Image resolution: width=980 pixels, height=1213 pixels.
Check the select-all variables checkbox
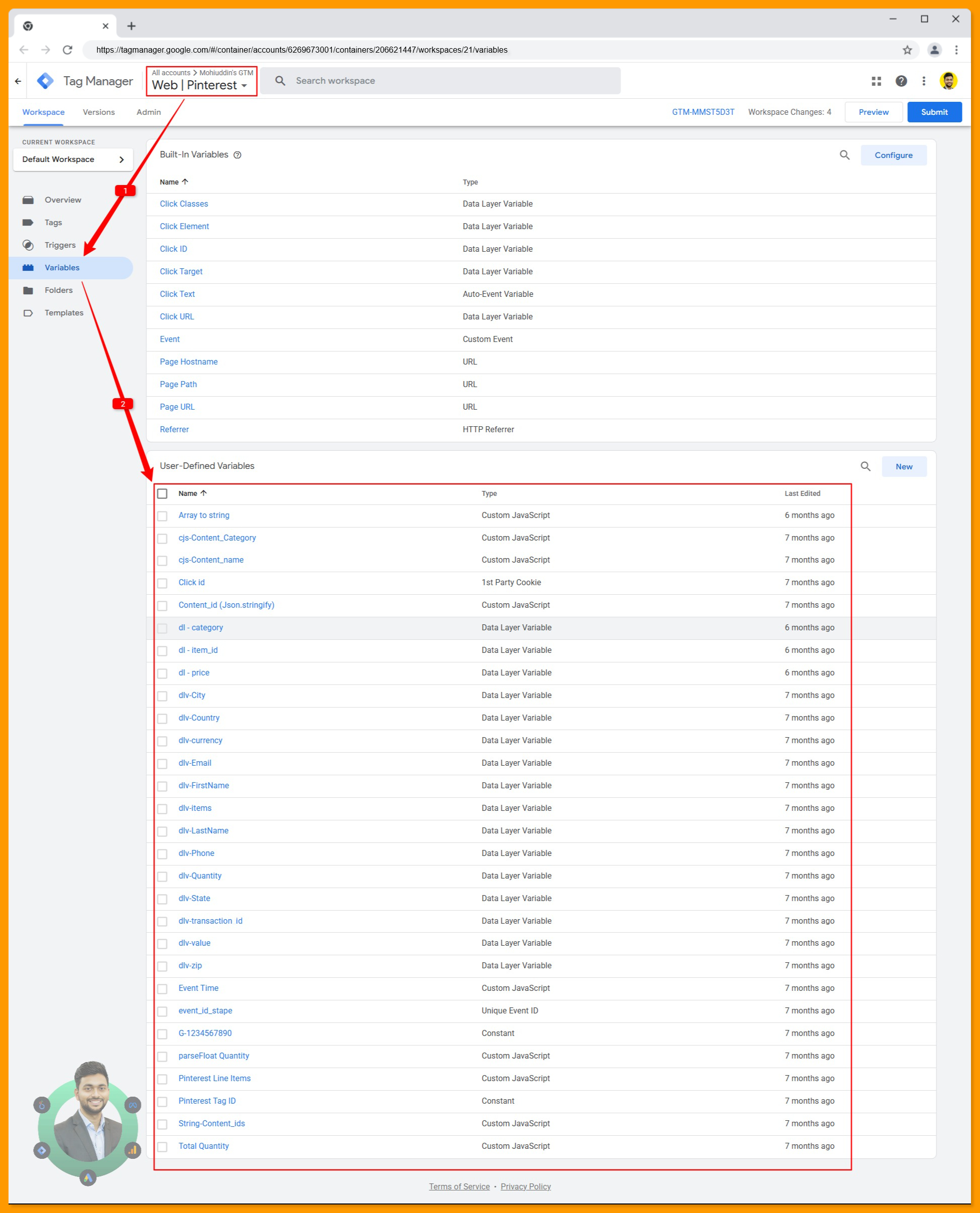pyautogui.click(x=162, y=493)
